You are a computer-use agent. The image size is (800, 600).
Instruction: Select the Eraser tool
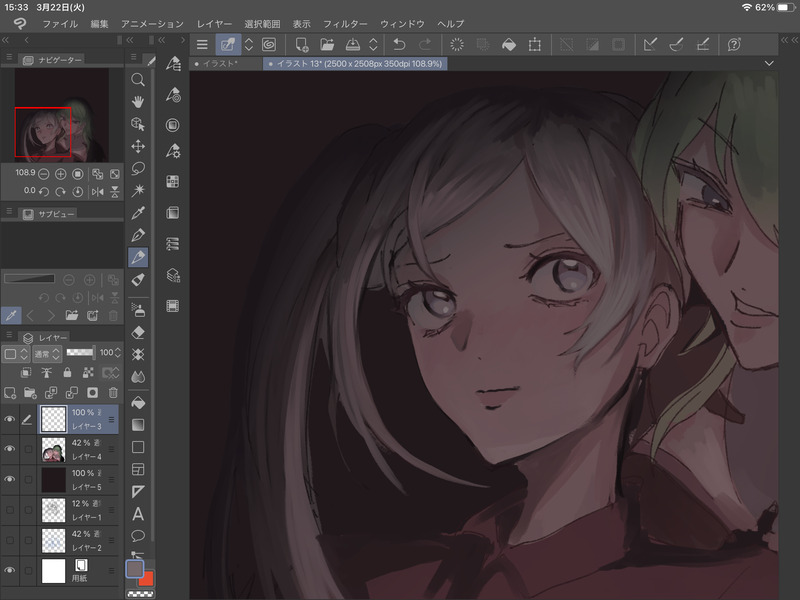pos(138,333)
